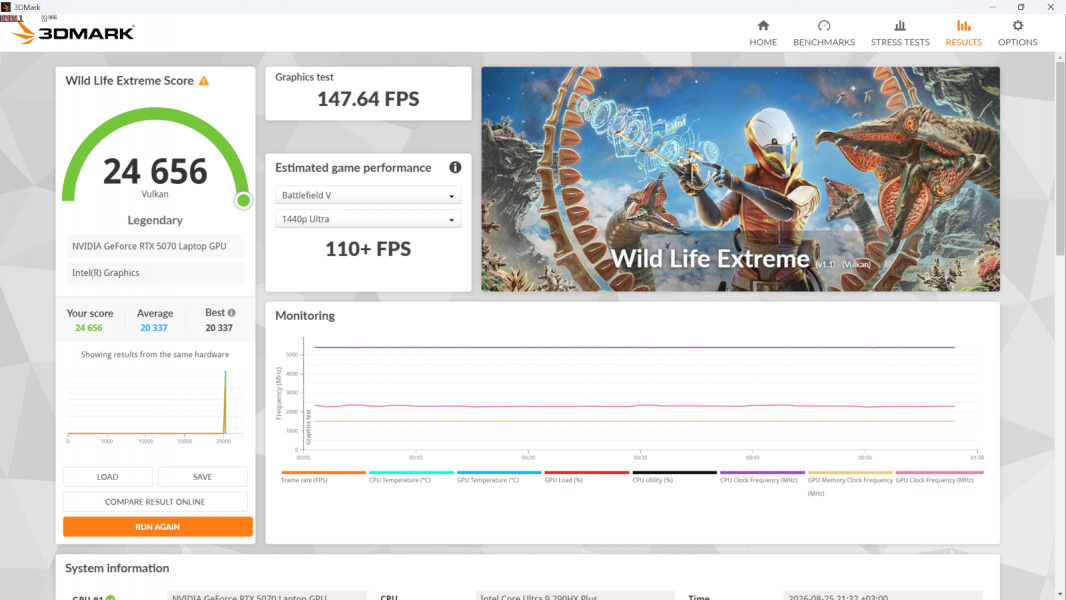This screenshot has width=1066, height=600.
Task: Click the green score gauge indicator dot
Action: click(243, 200)
